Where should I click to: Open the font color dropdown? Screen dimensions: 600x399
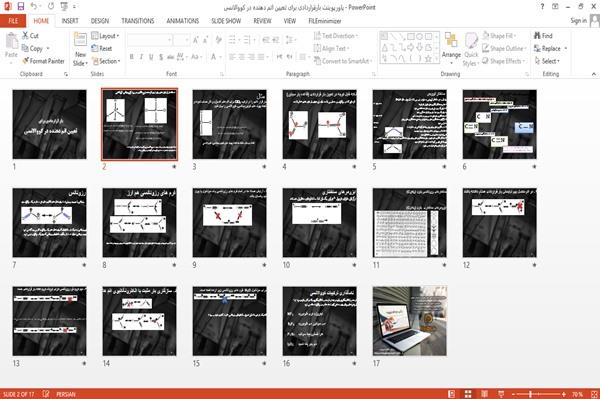(220, 57)
